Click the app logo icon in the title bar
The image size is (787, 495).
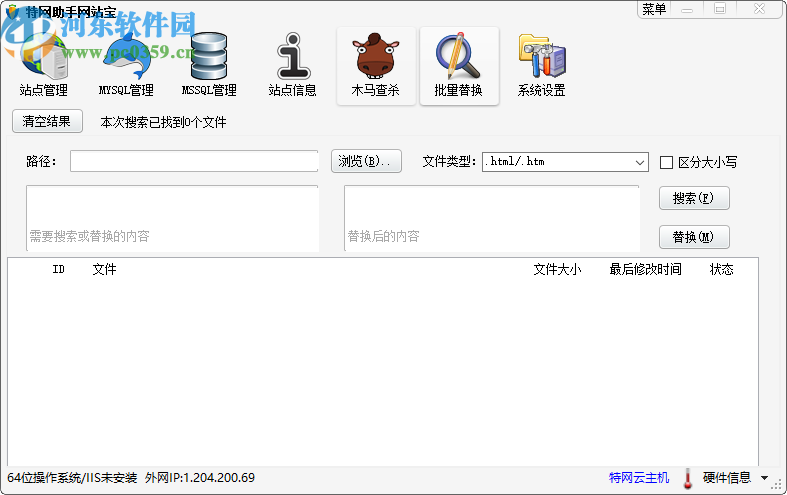[13, 11]
